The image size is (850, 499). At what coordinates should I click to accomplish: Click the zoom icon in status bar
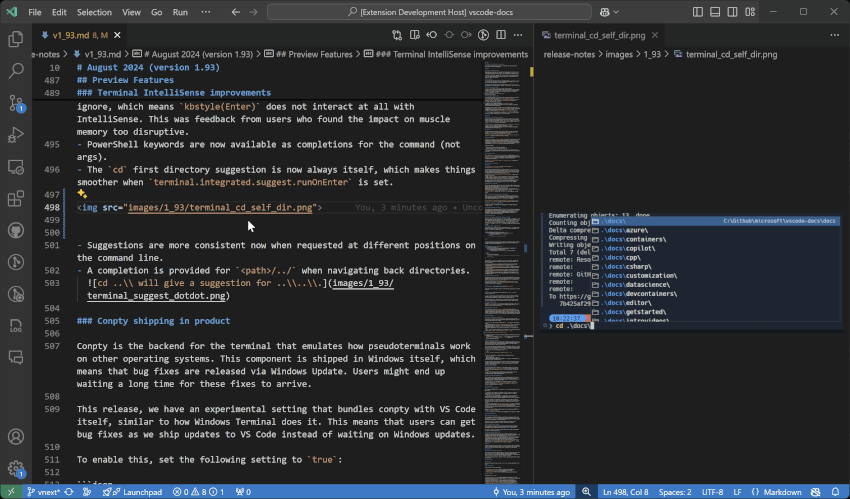tap(587, 492)
